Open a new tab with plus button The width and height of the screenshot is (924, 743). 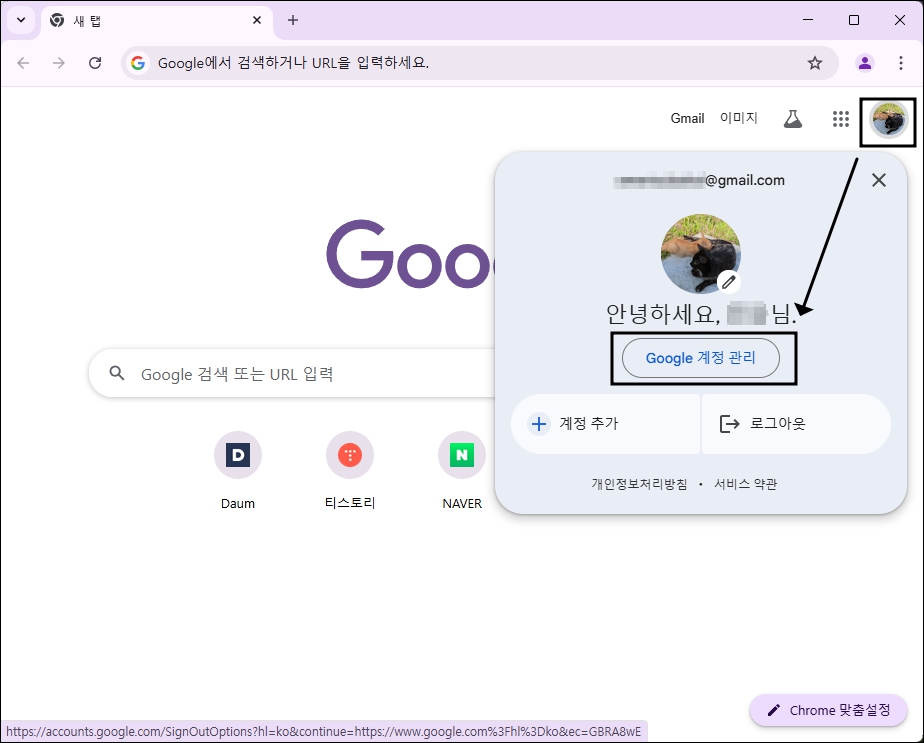[290, 20]
